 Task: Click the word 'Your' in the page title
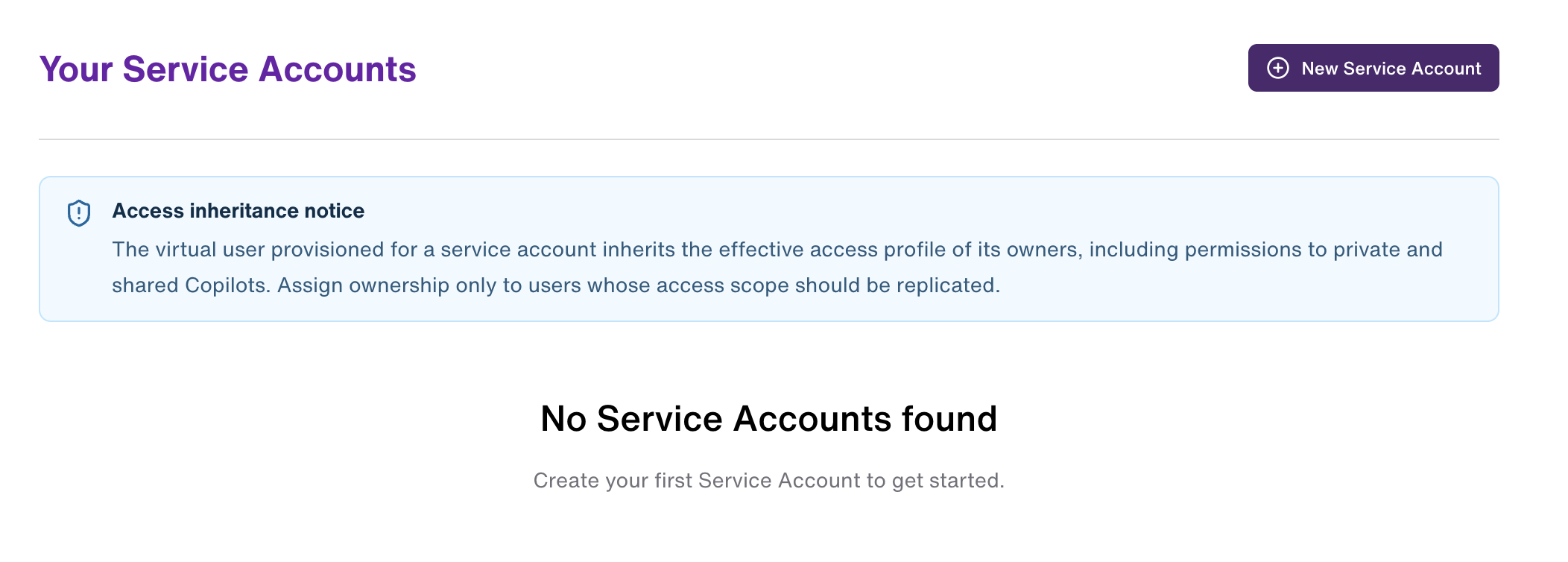pyautogui.click(x=76, y=69)
